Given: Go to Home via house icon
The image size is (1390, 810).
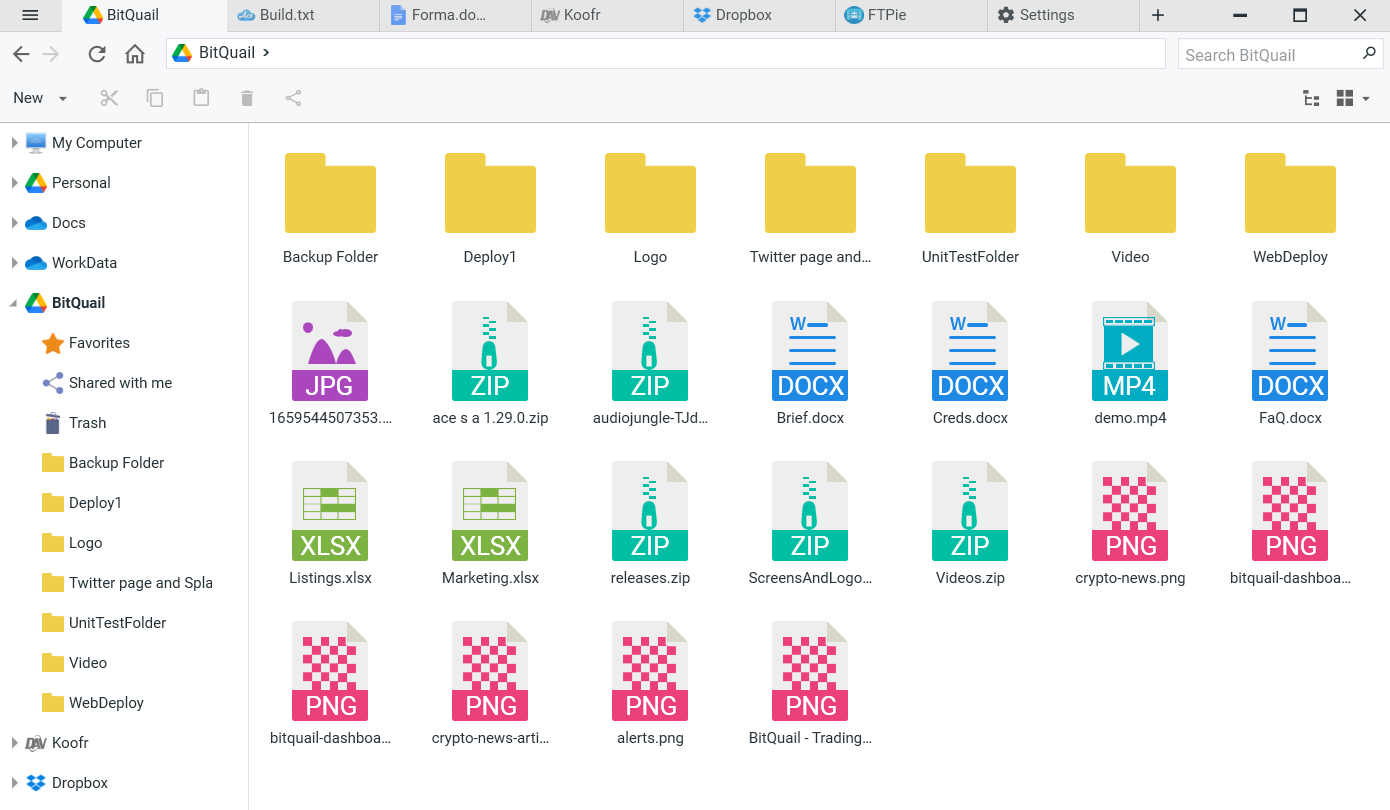Looking at the screenshot, I should pos(135,54).
